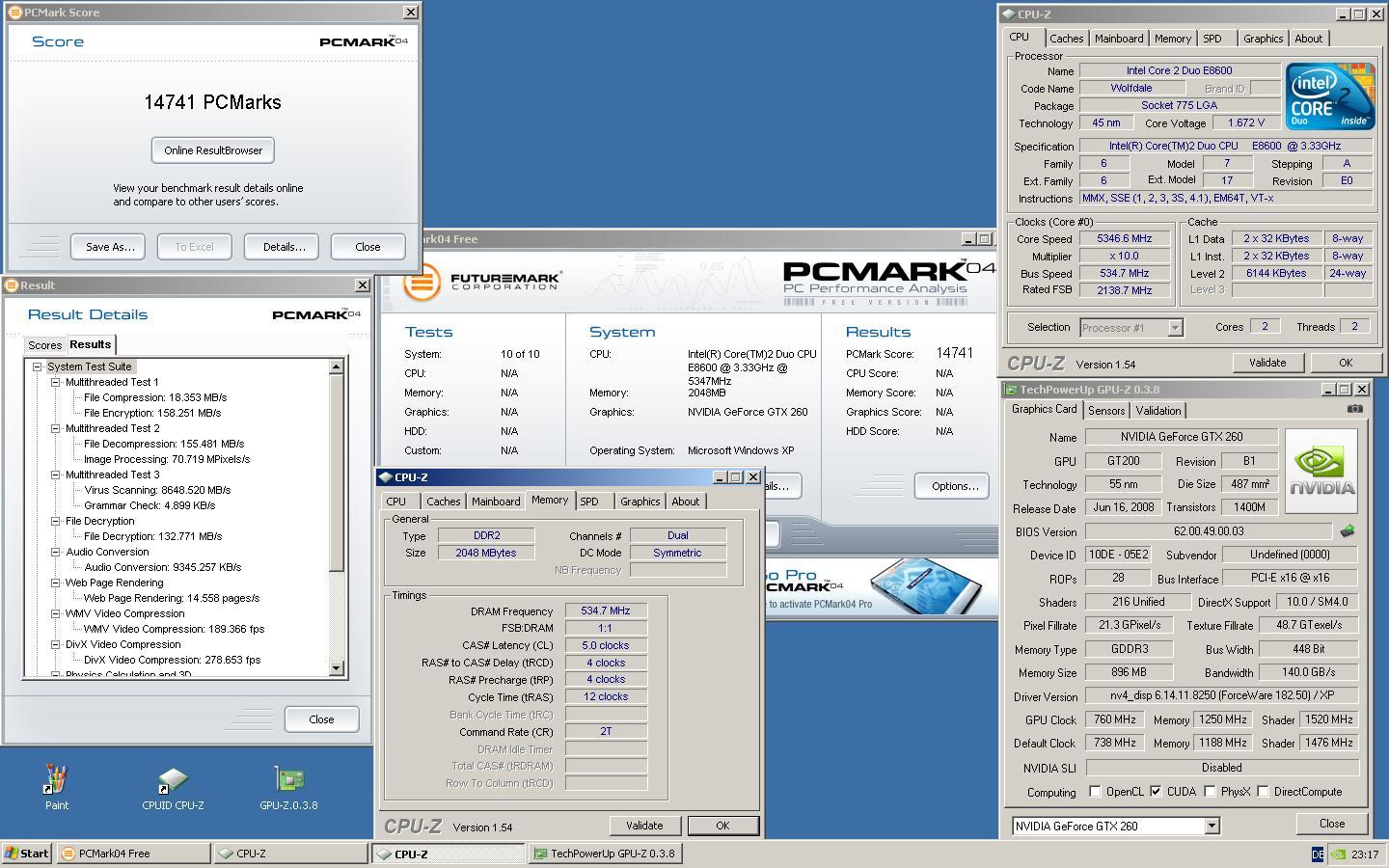Screen dimensions: 1389x868
Task: Close the Result Details window via Close
Action: [x=321, y=719]
